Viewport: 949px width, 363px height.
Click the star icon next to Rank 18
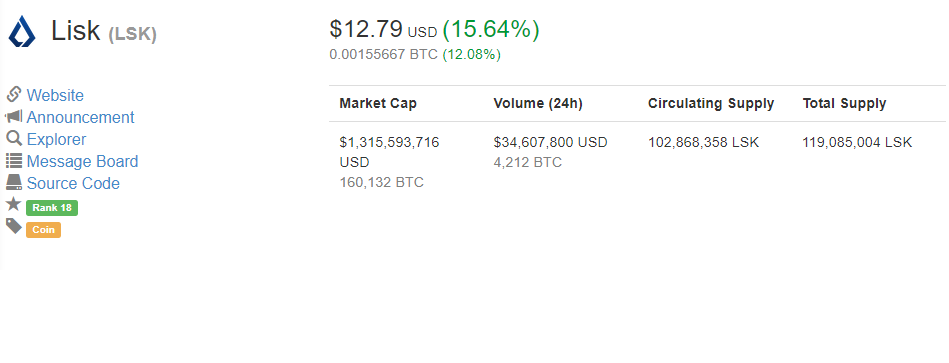point(13,204)
